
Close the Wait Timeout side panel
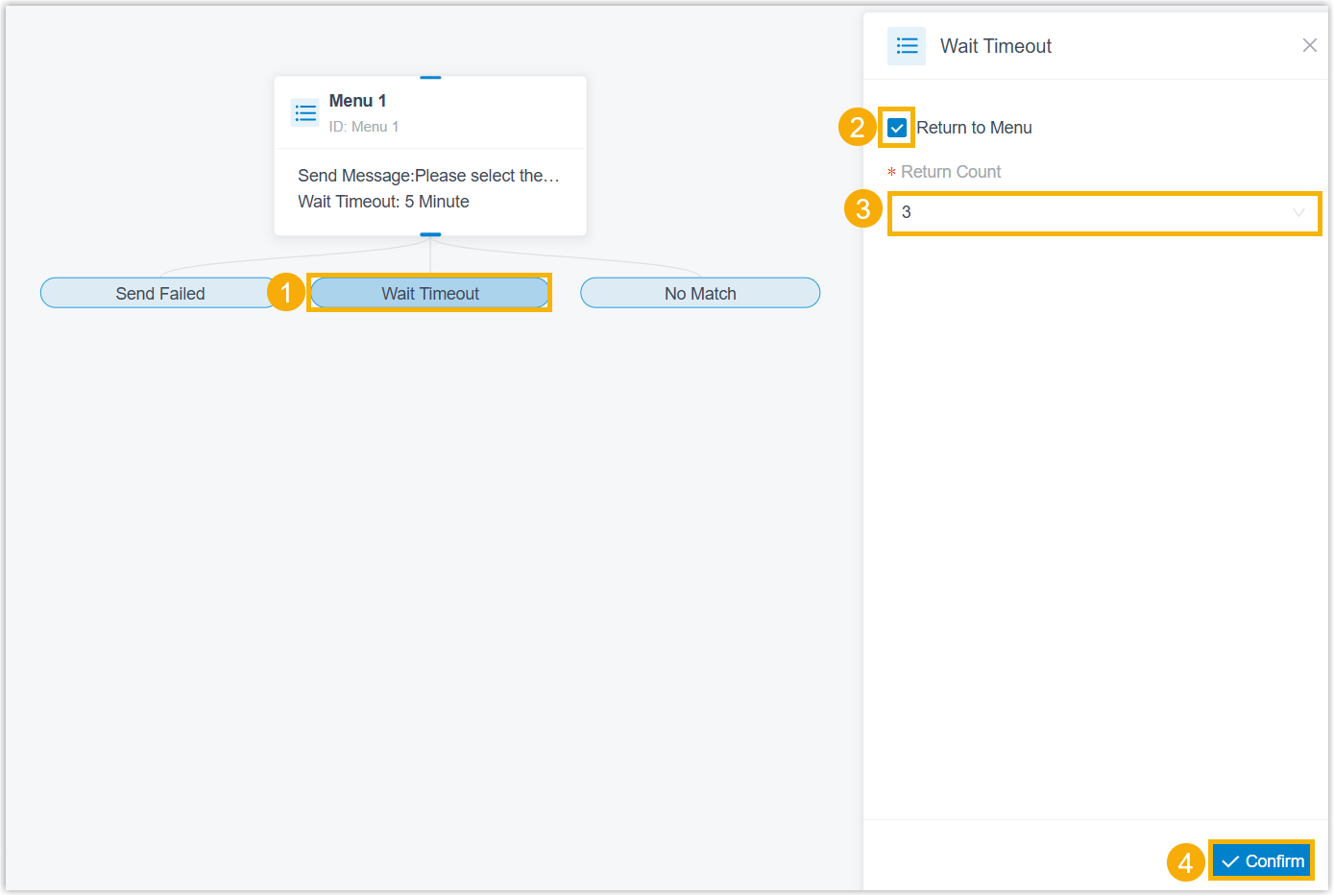[1309, 45]
